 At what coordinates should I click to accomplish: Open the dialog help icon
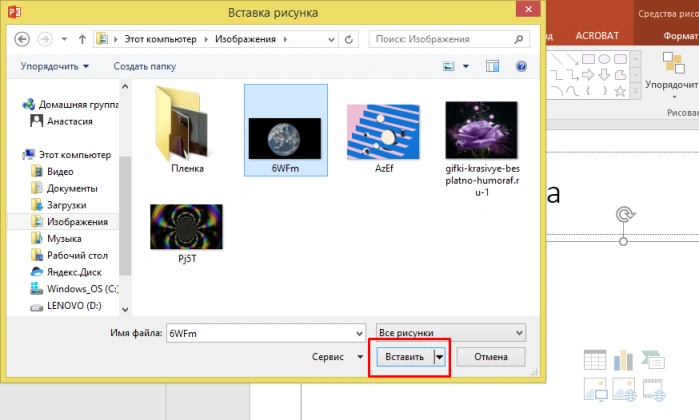(x=521, y=66)
